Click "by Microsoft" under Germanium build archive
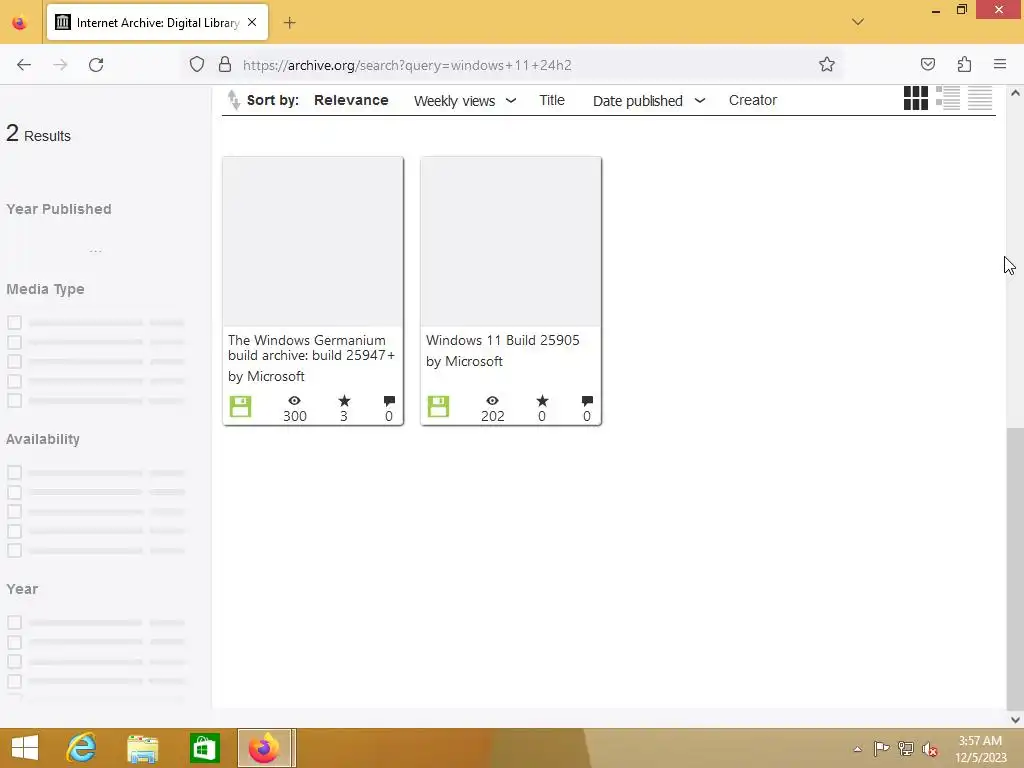1024x768 pixels. pyautogui.click(x=266, y=376)
